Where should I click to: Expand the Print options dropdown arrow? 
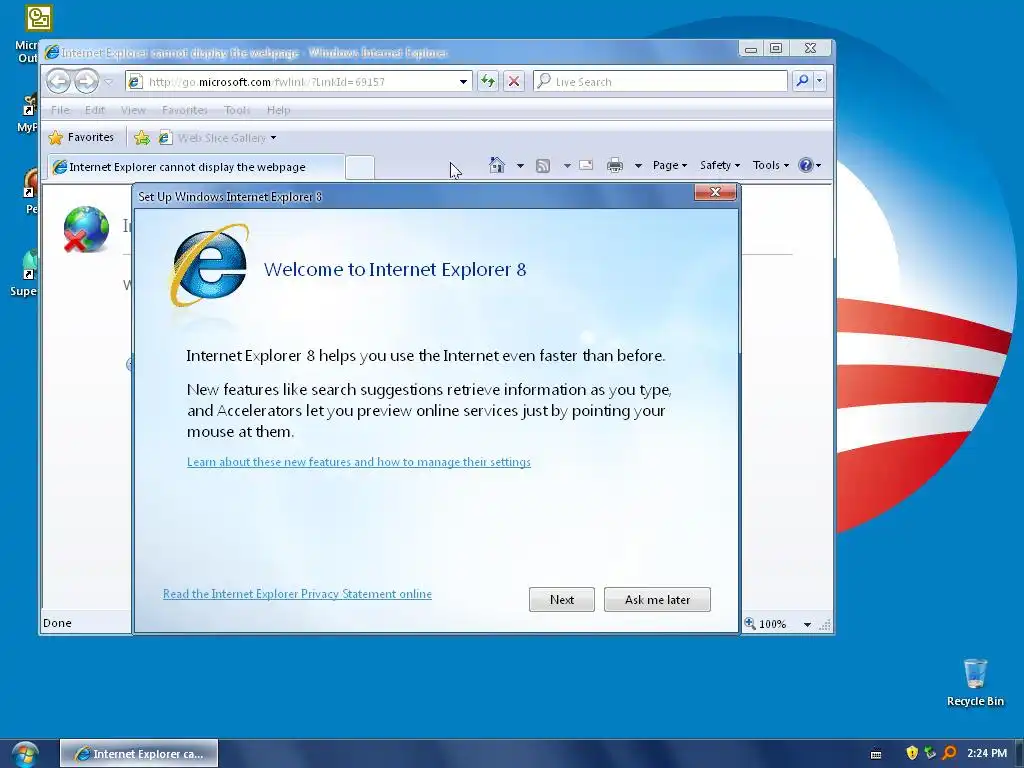638,166
